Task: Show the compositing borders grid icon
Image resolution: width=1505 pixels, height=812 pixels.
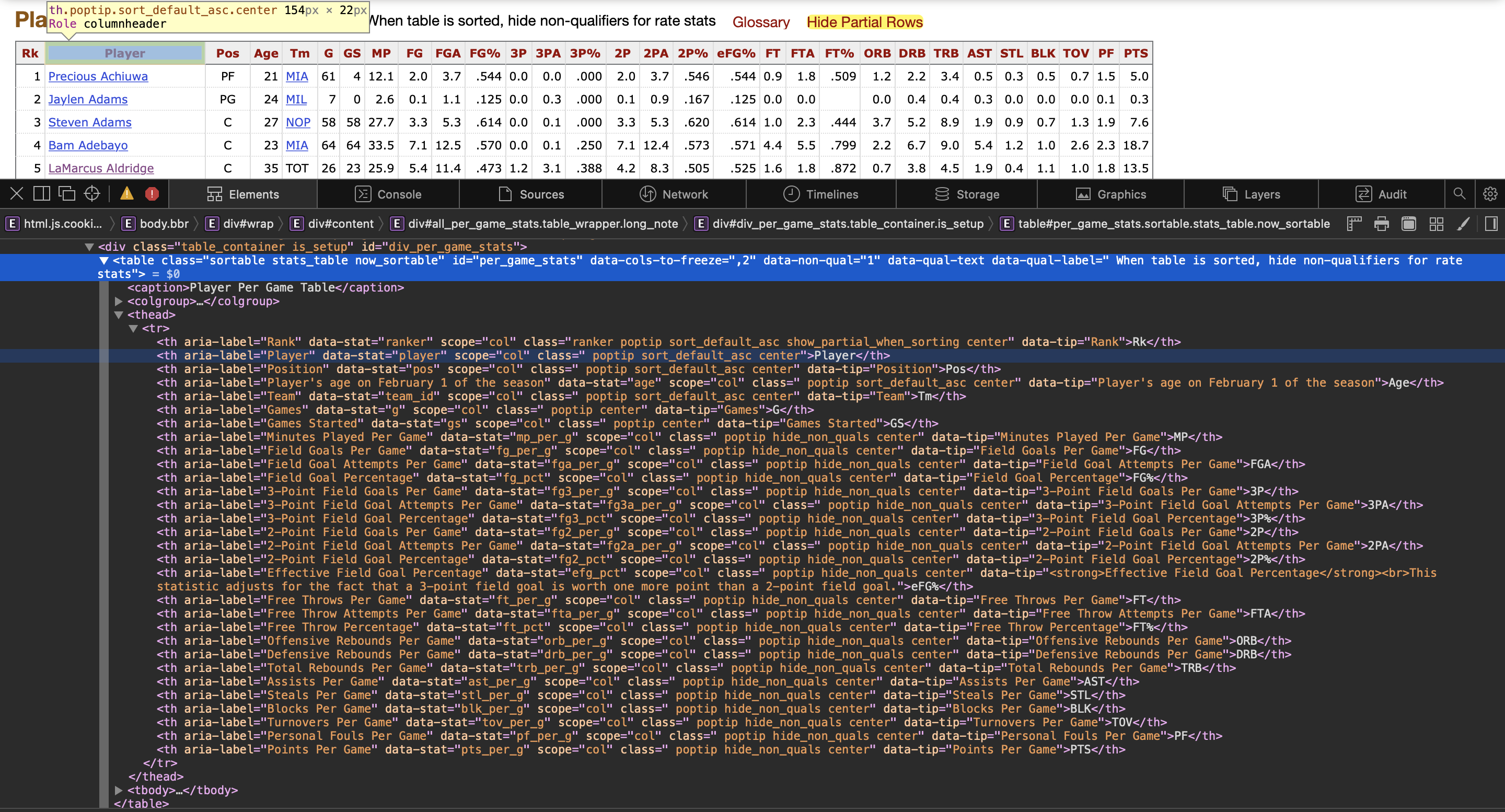Action: tap(1436, 224)
